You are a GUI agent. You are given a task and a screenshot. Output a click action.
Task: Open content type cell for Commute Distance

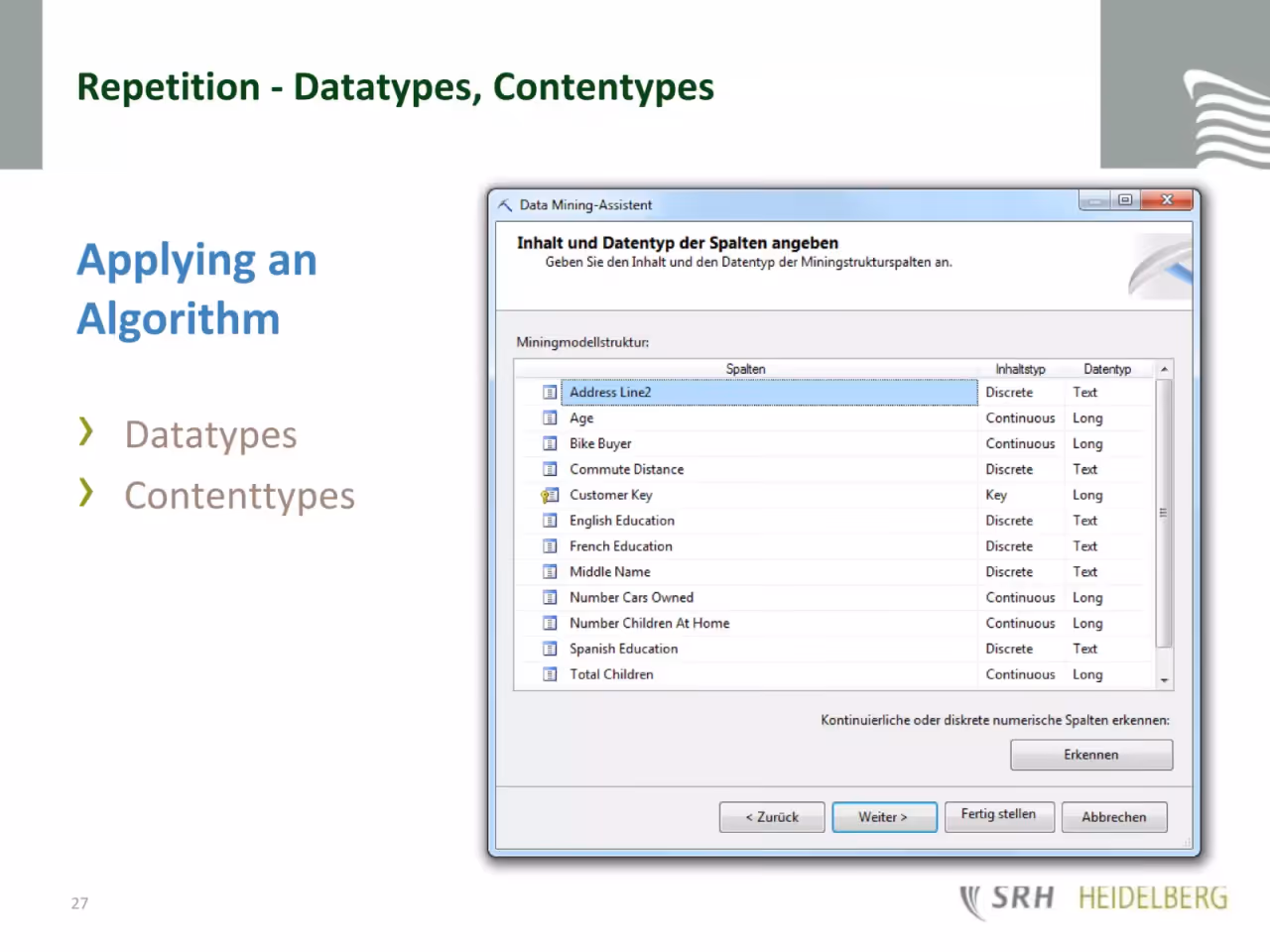pyautogui.click(x=1021, y=470)
